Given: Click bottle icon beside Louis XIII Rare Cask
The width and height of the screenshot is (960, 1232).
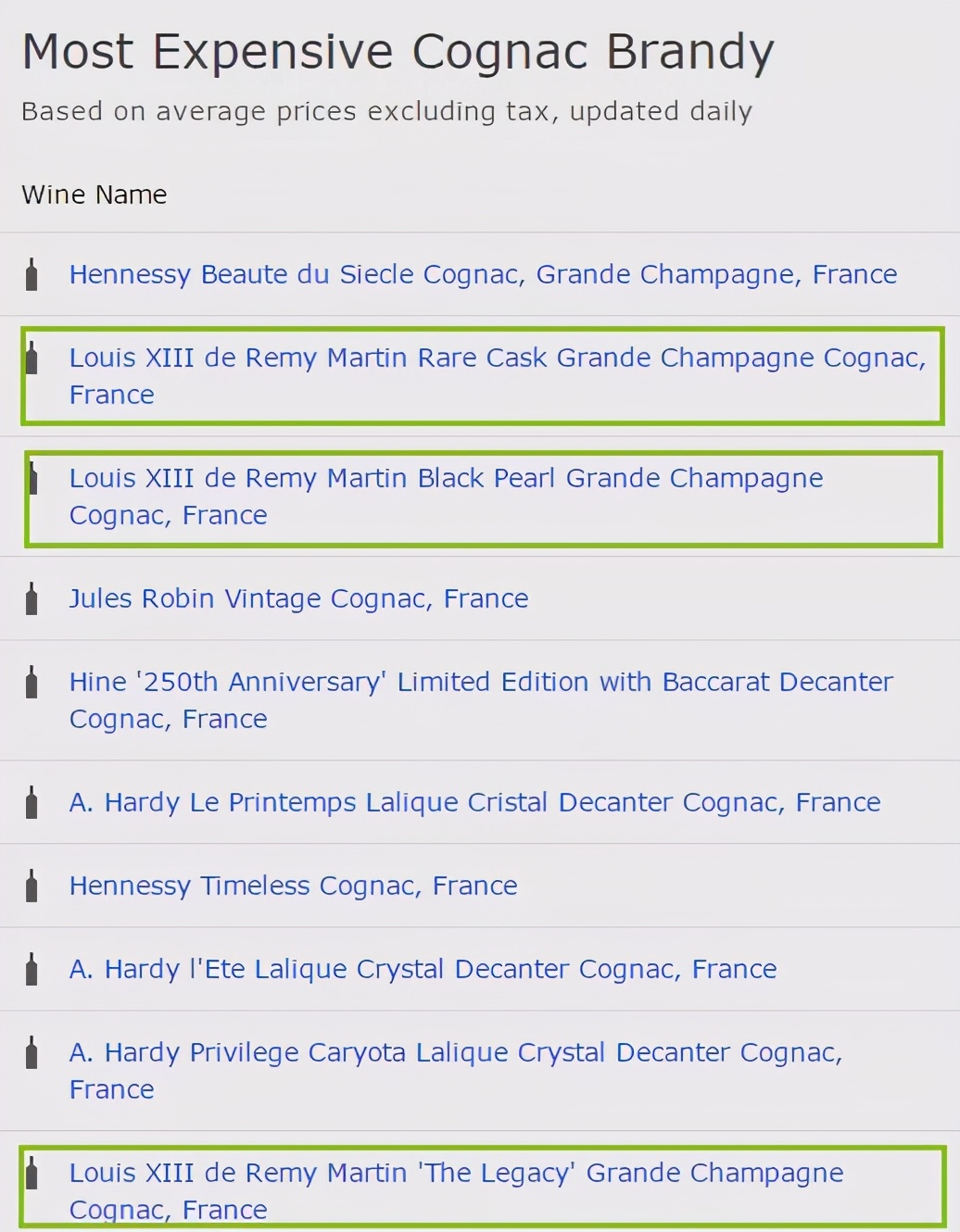Looking at the screenshot, I should 32,358.
